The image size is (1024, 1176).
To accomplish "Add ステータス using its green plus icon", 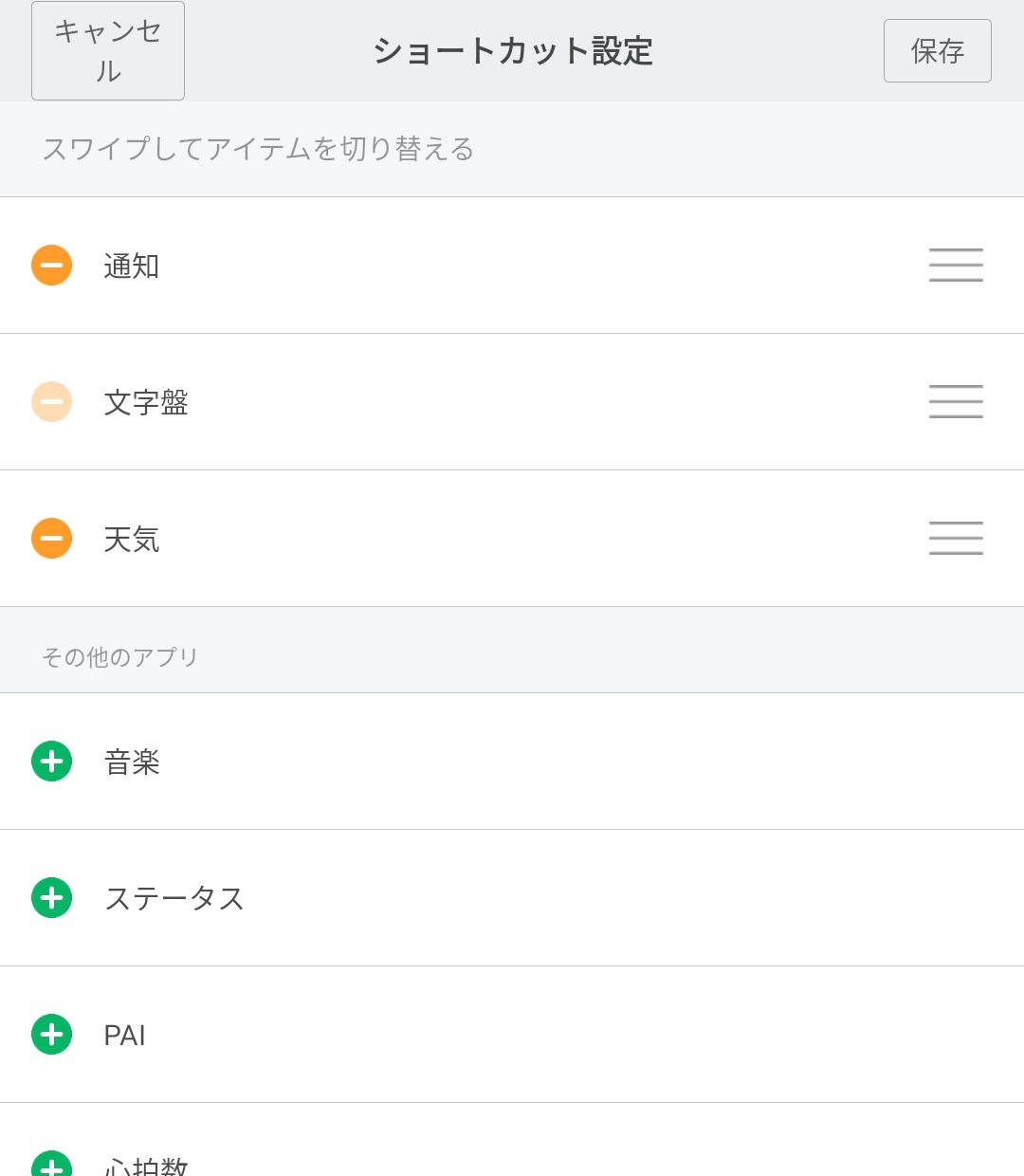I will [51, 898].
